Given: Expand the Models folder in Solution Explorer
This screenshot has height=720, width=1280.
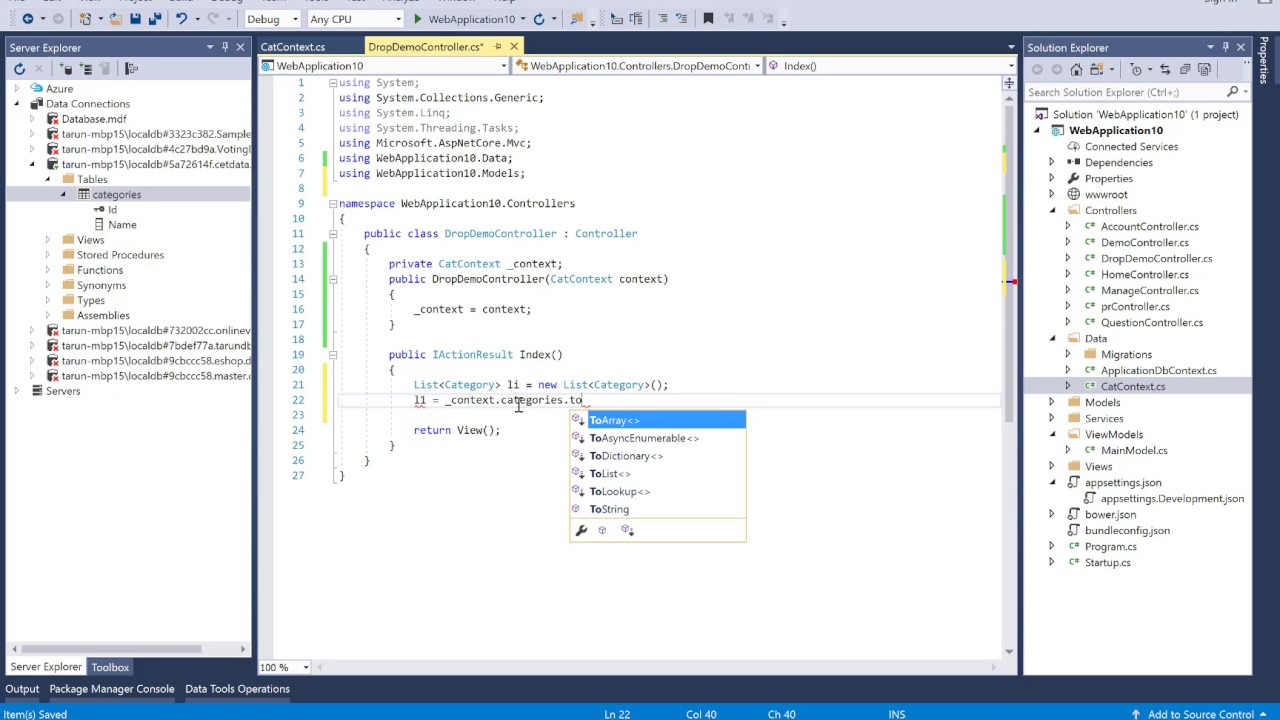Looking at the screenshot, I should pyautogui.click(x=1051, y=403).
